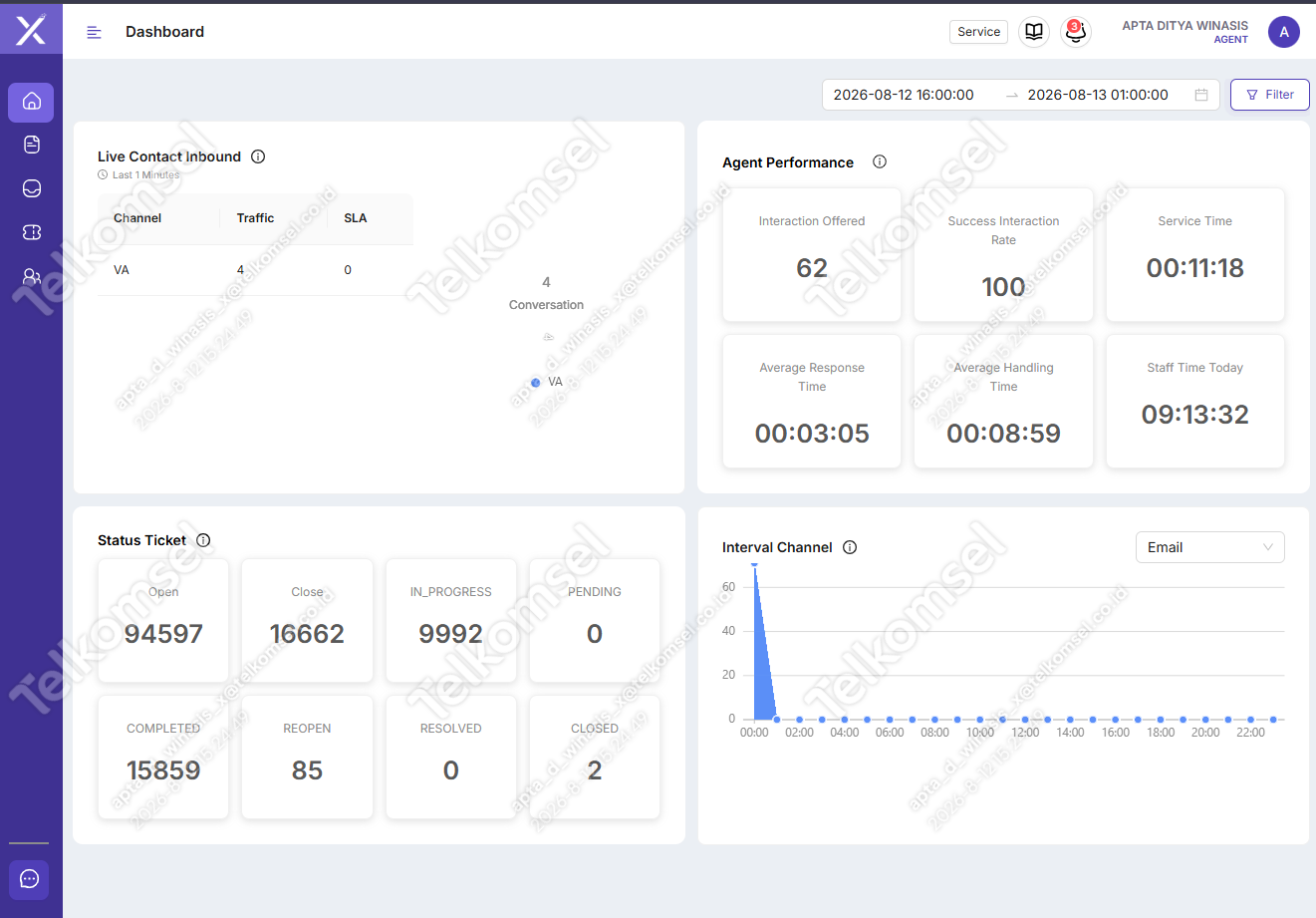The height and width of the screenshot is (918, 1316).
Task: Click the 12:00 data point on chart
Action: [1025, 719]
